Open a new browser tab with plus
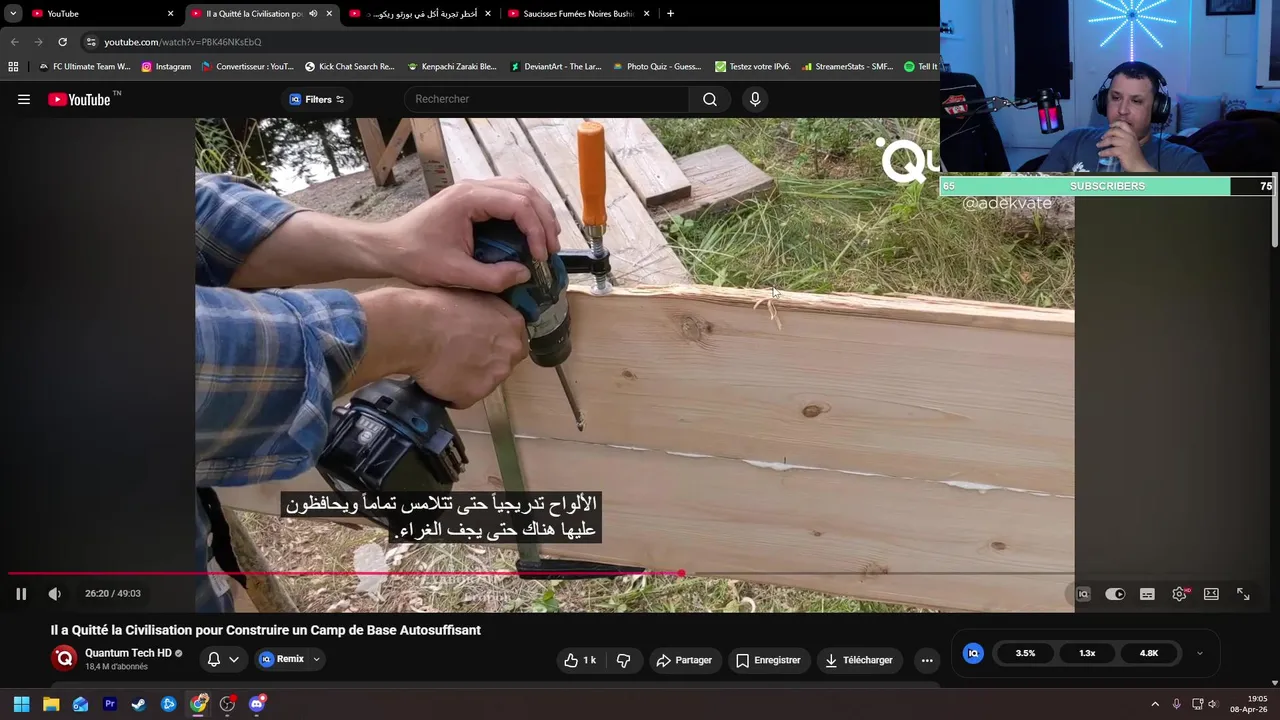The image size is (1280, 720). click(x=670, y=14)
